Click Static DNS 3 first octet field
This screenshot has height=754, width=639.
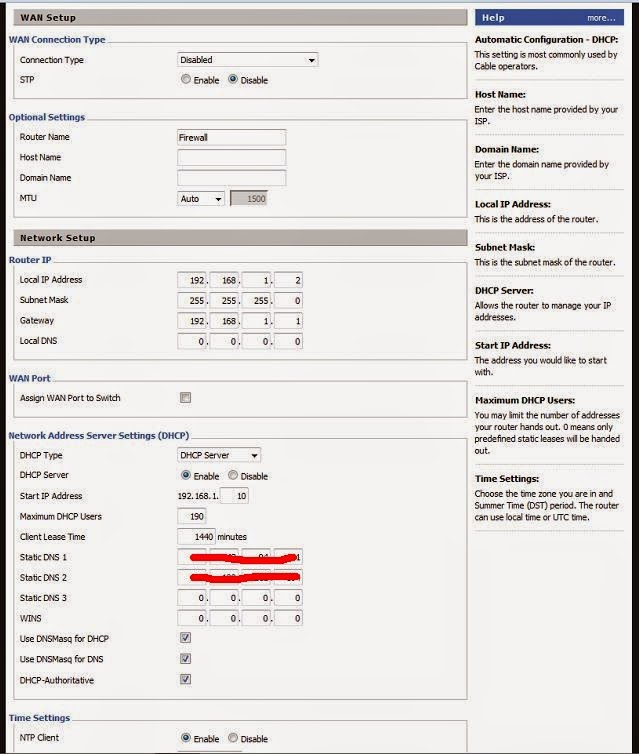(x=192, y=598)
